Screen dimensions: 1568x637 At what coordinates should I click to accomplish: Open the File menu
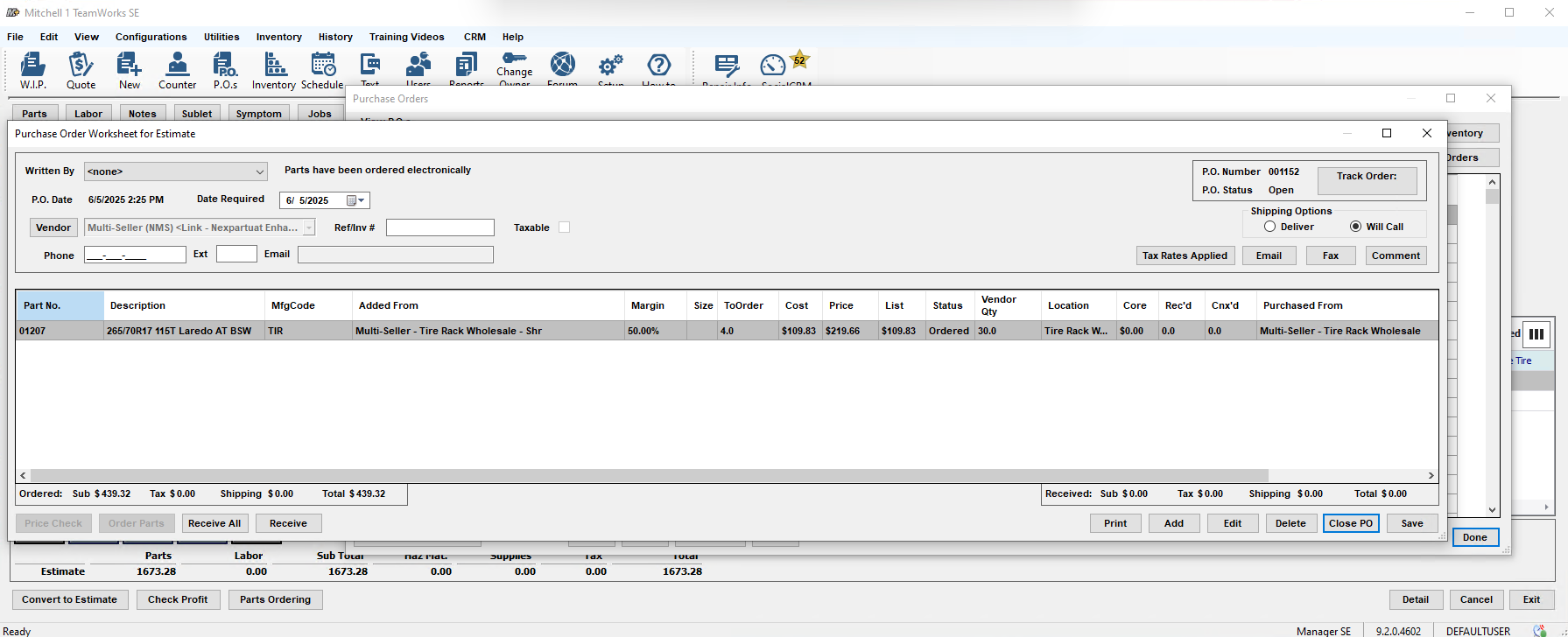(x=15, y=37)
